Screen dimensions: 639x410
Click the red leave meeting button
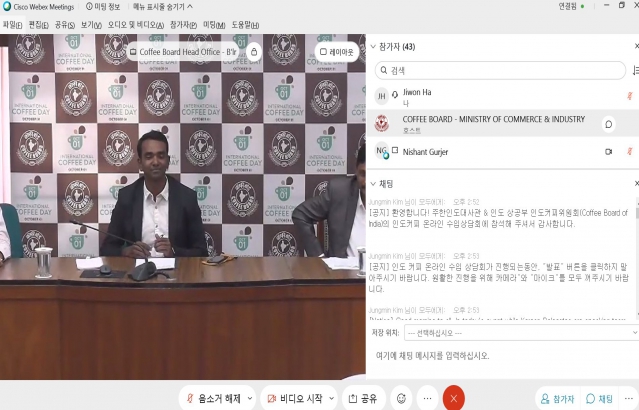point(454,398)
